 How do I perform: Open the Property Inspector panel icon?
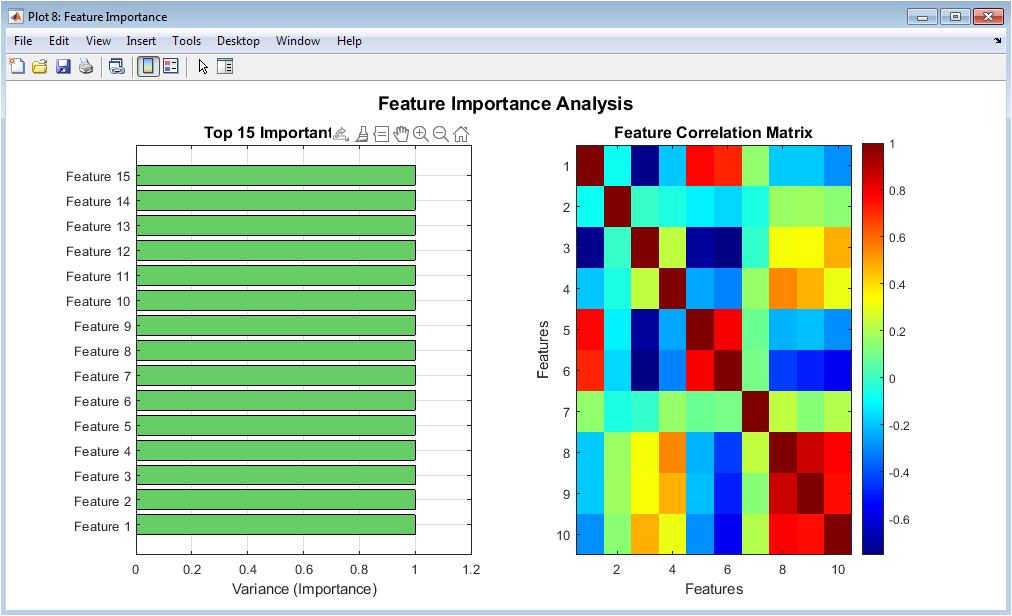click(225, 67)
